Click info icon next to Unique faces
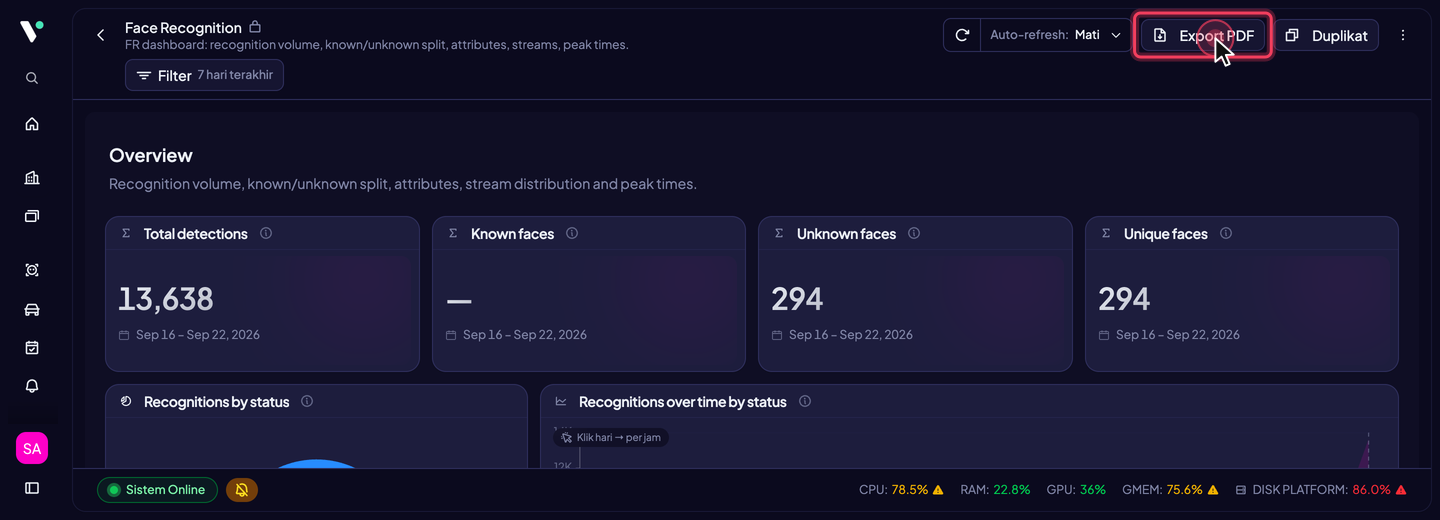The width and height of the screenshot is (1440, 520). pyautogui.click(x=1226, y=233)
